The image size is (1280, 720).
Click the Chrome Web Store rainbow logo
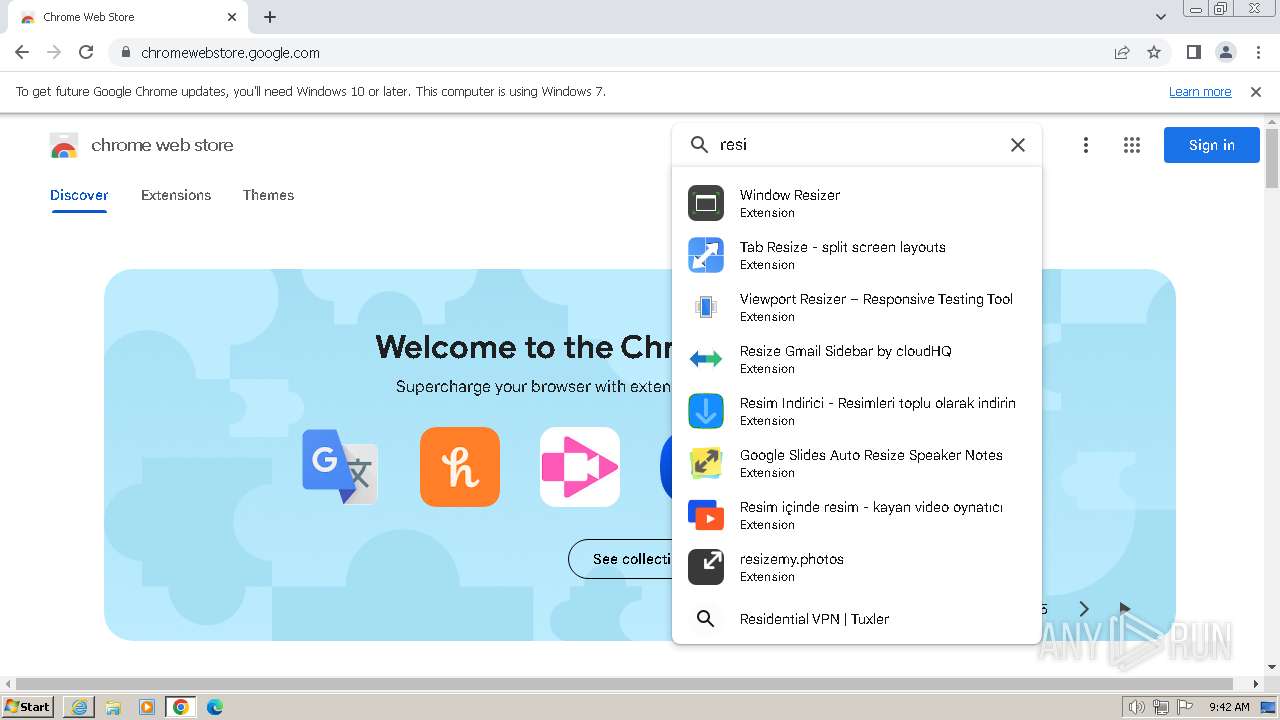[64, 146]
